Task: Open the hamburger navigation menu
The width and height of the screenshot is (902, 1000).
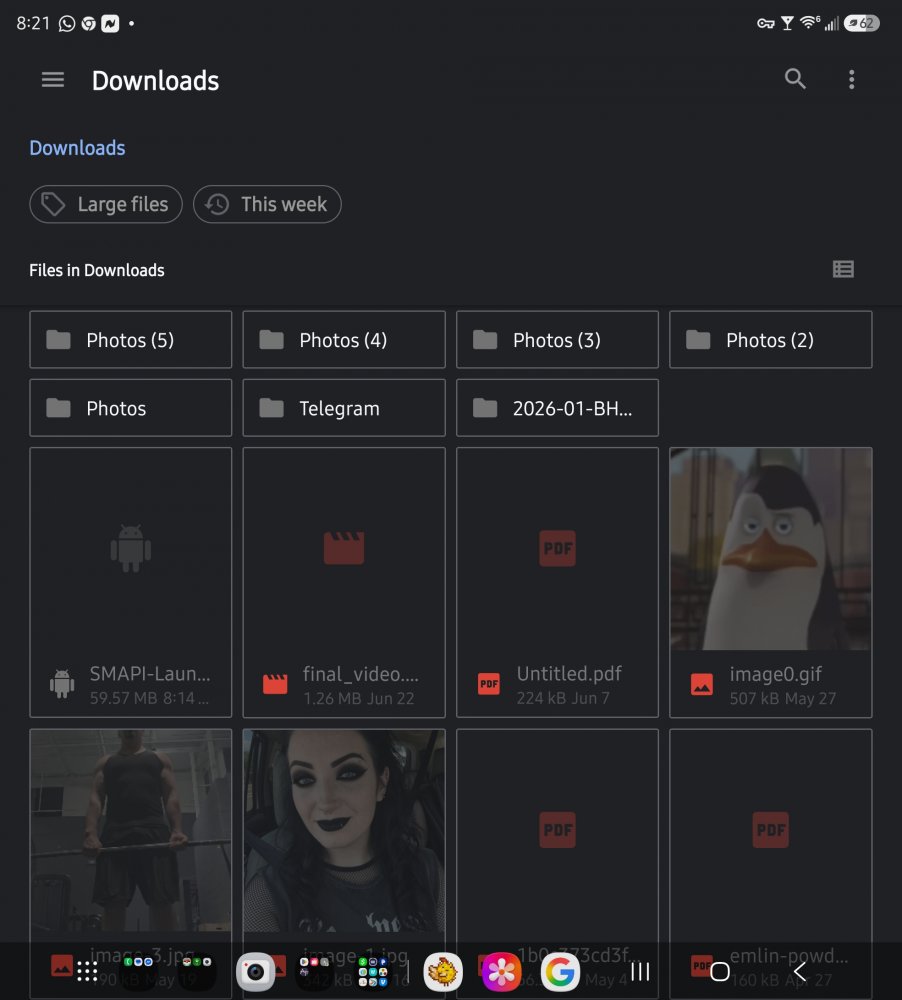Action: point(53,80)
